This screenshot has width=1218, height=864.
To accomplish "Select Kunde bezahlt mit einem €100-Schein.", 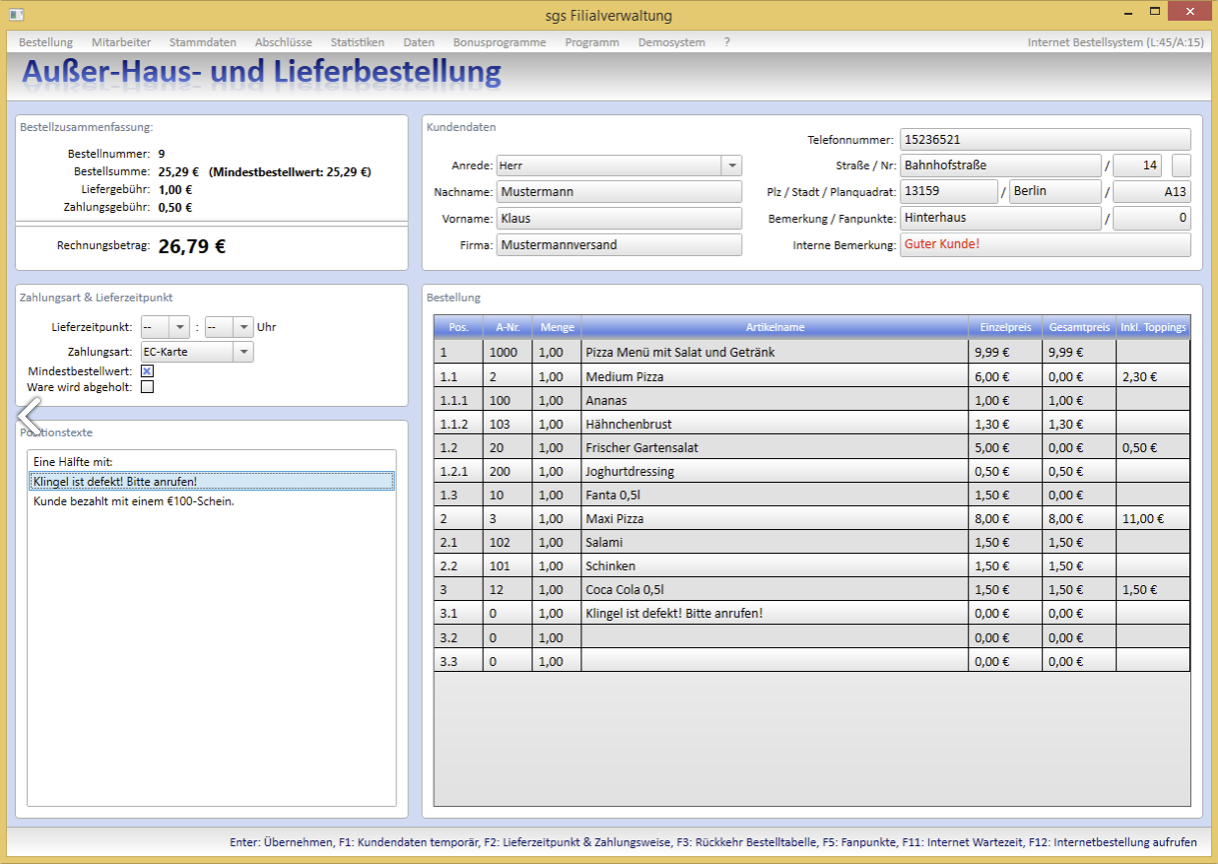I will (212, 501).
